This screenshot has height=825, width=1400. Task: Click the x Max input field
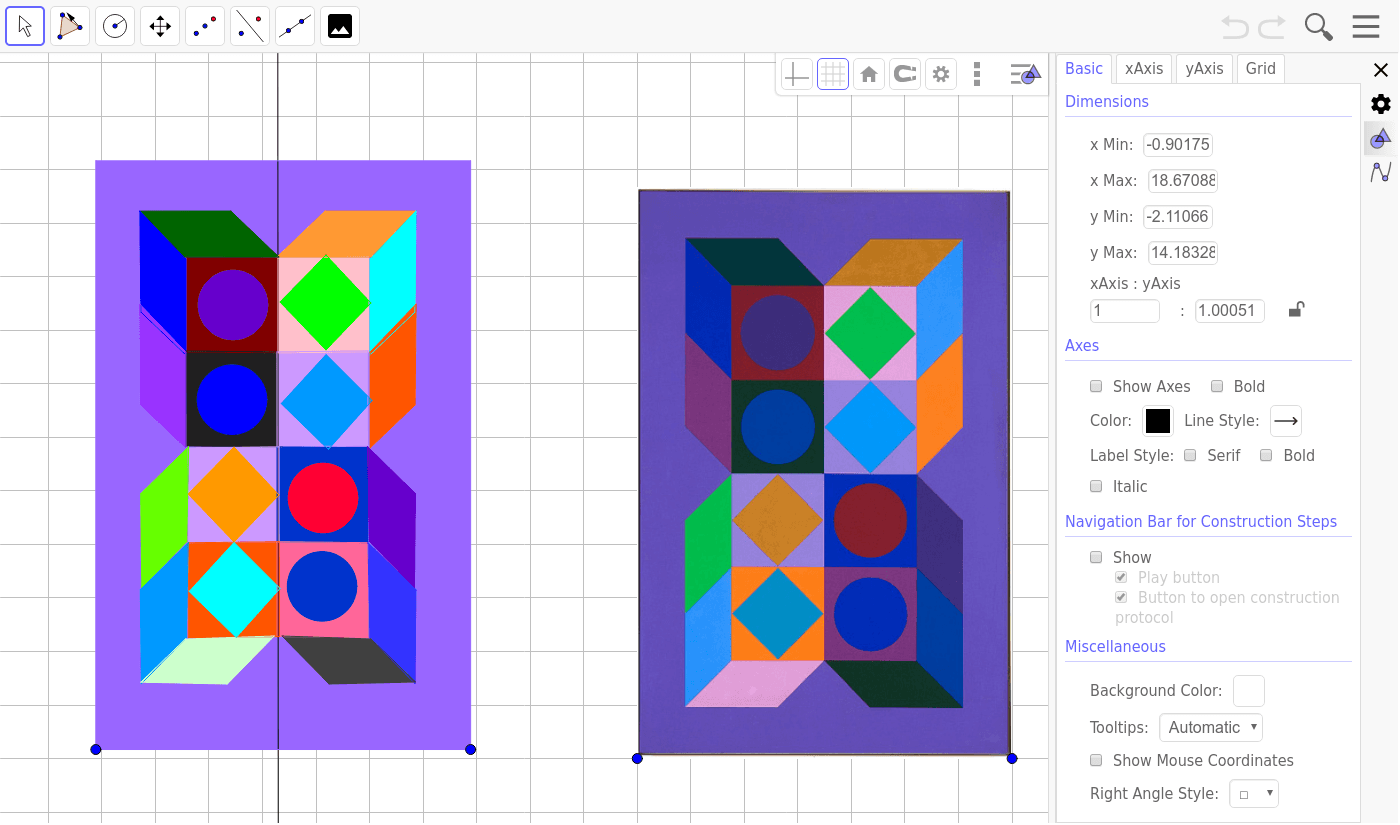click(x=1182, y=180)
